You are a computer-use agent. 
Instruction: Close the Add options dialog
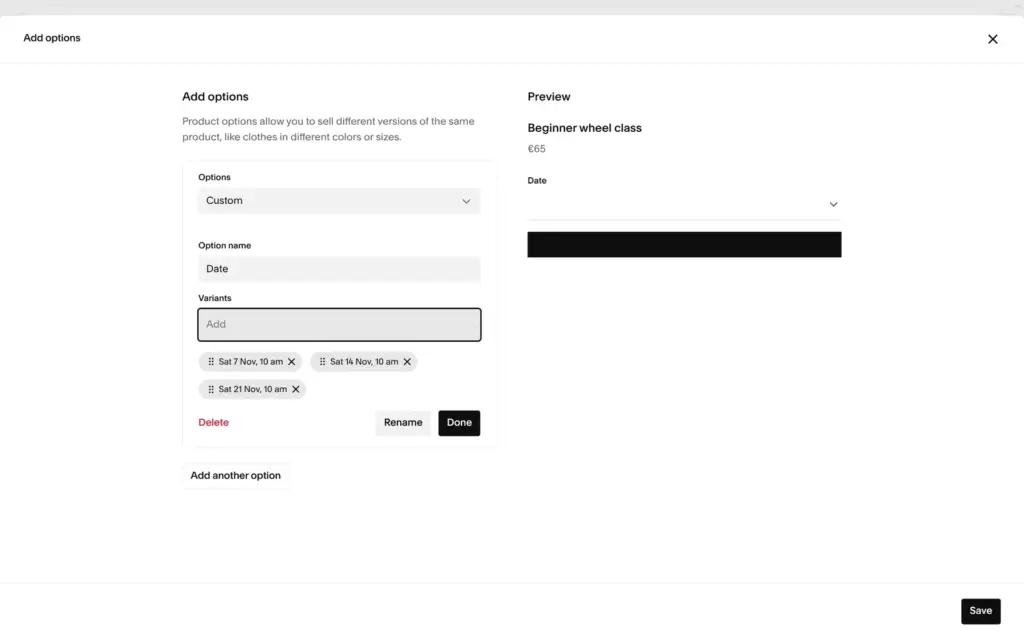992,39
